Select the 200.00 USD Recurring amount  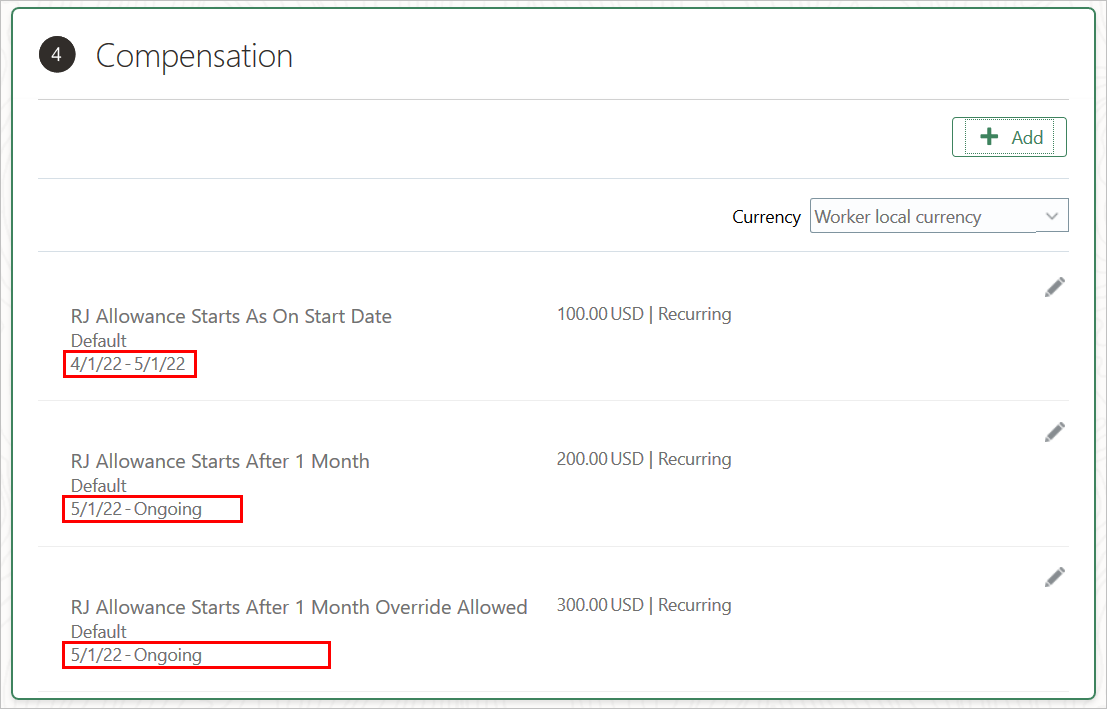pos(644,459)
